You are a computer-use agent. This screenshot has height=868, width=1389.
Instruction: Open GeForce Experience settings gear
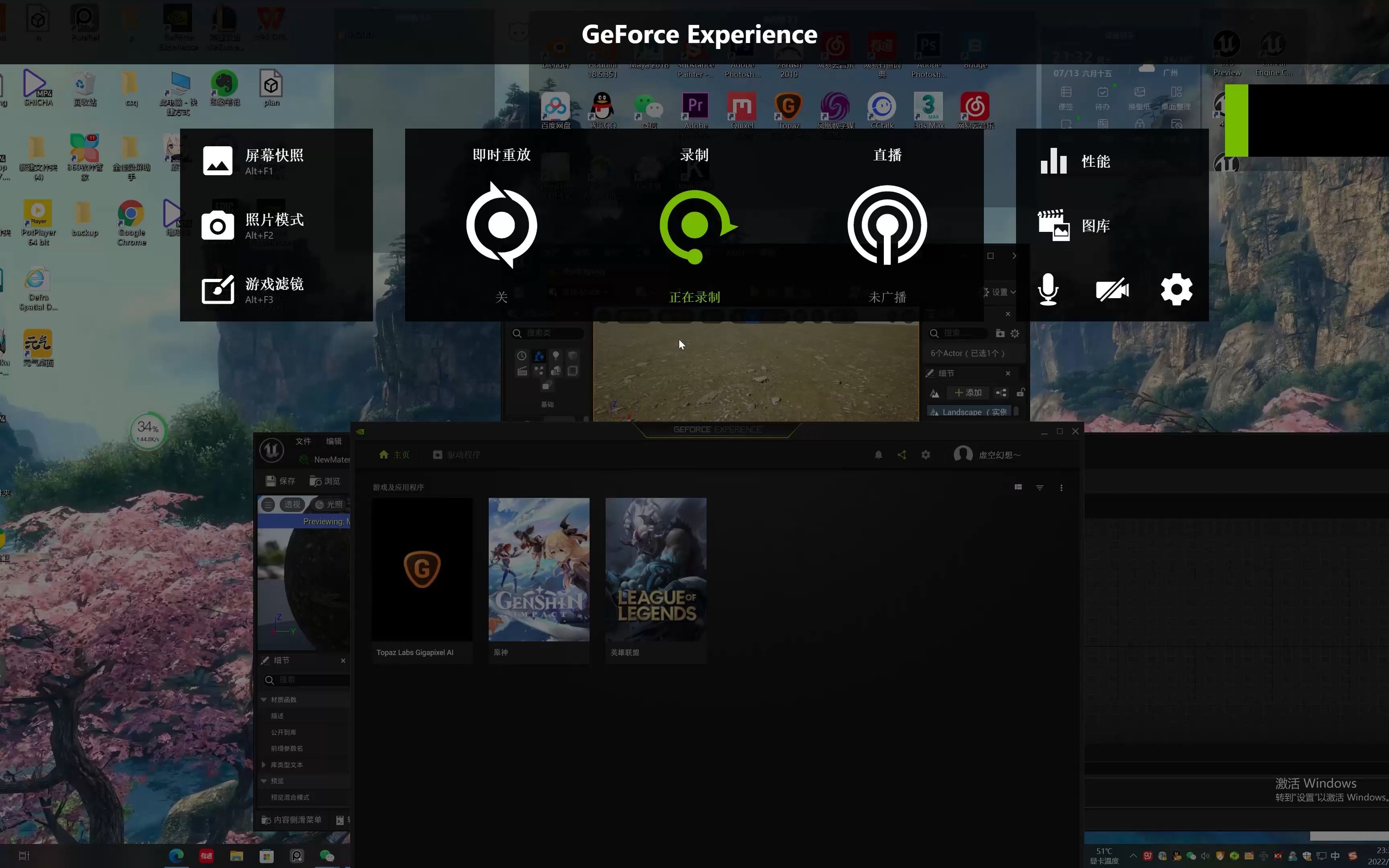coord(926,454)
